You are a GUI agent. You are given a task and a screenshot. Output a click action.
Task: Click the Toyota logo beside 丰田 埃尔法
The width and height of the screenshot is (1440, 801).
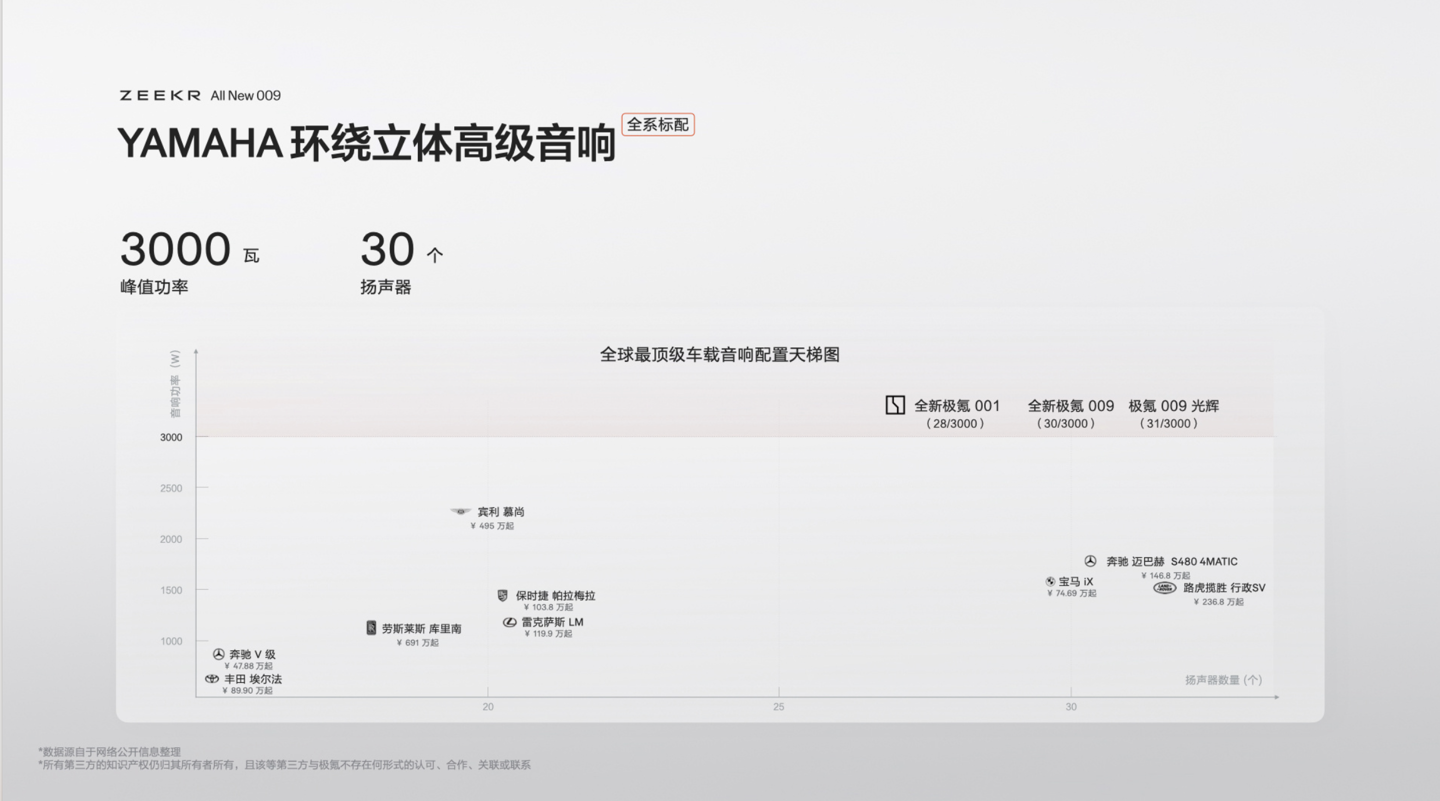point(212,679)
